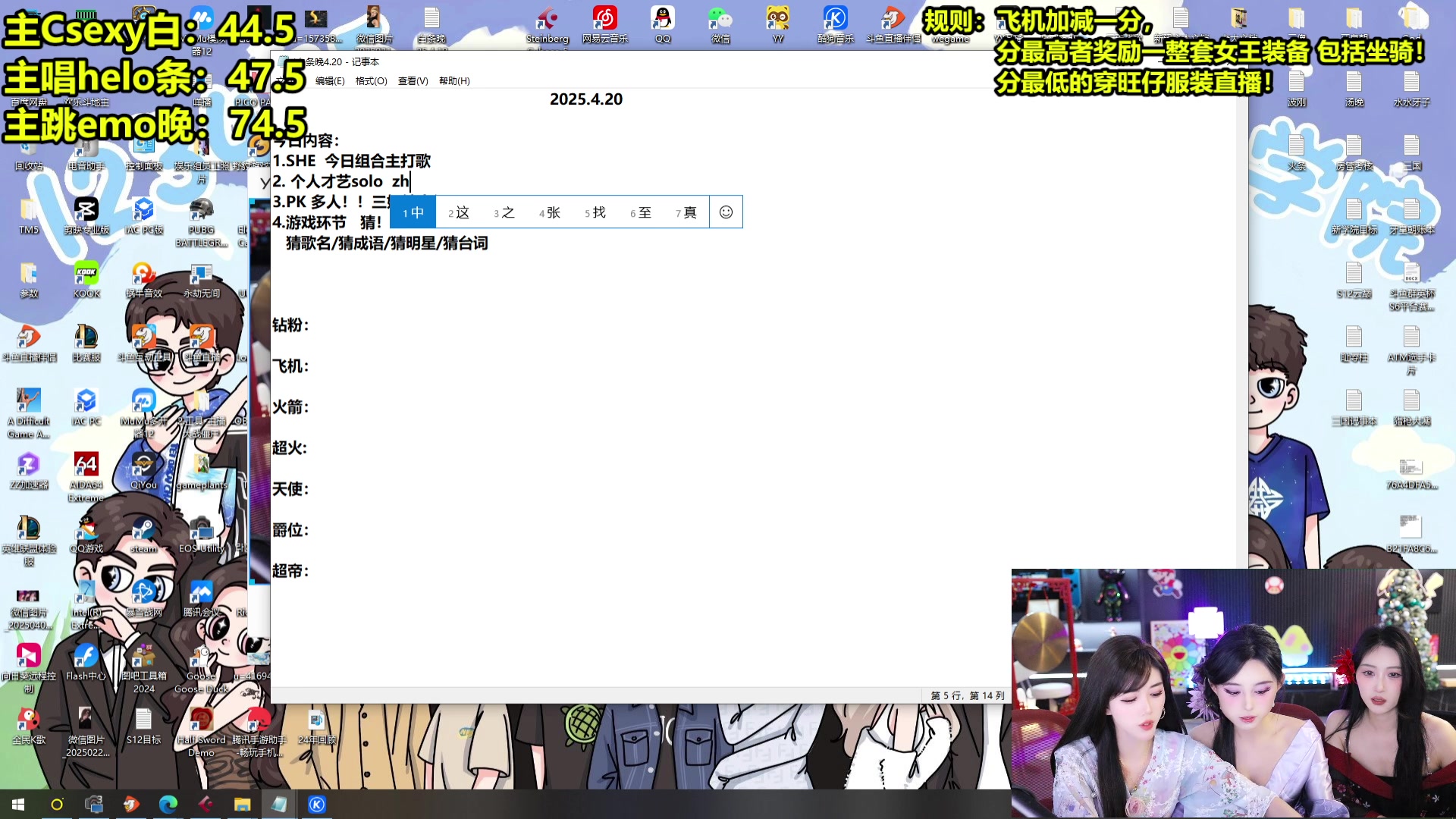Open the 酷狗音乐 desktop shortcut

coord(835,24)
